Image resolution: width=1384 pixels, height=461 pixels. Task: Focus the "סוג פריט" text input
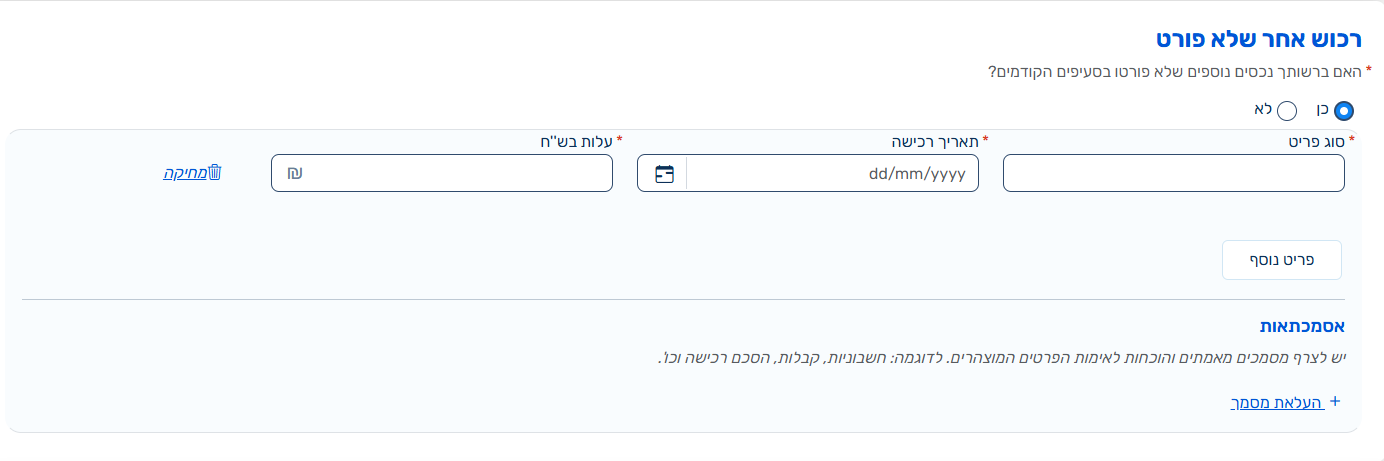pyautogui.click(x=1173, y=173)
